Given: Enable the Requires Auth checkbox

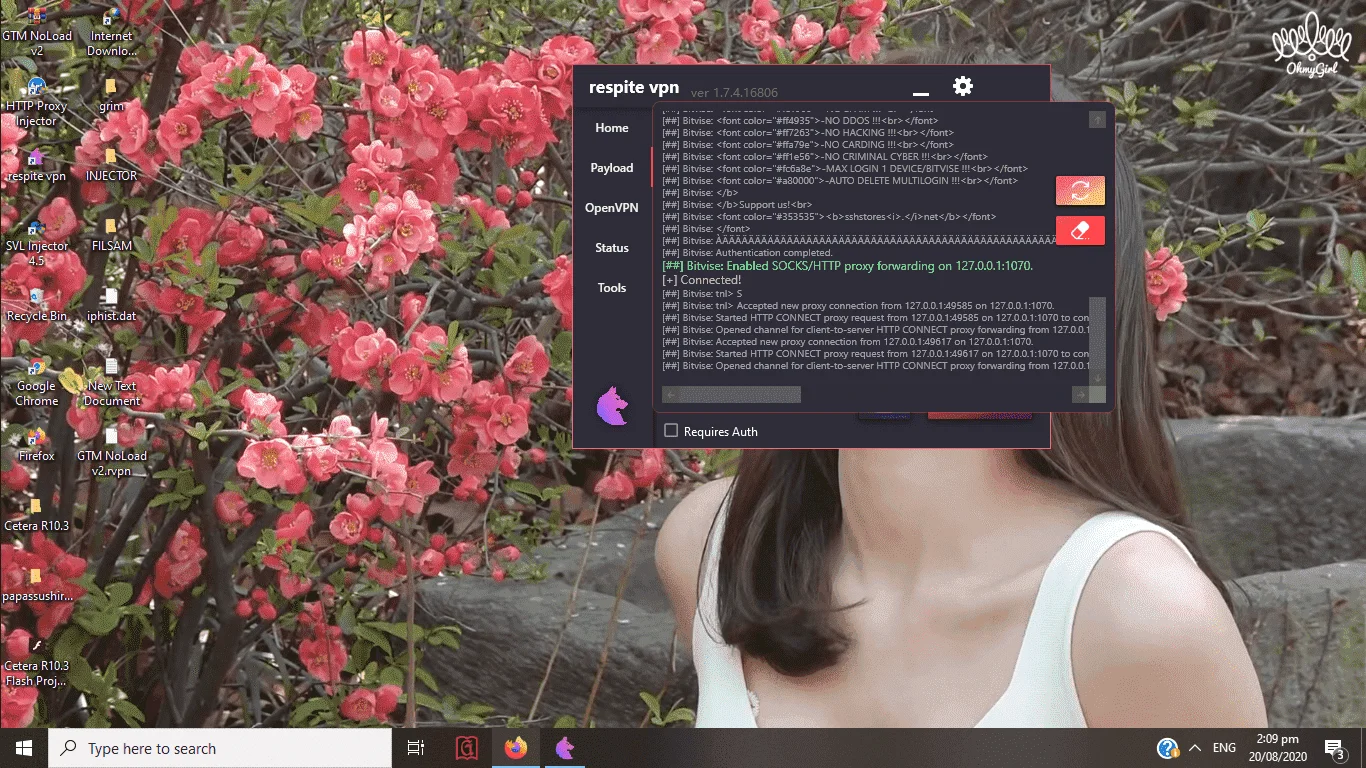Looking at the screenshot, I should pos(671,431).
